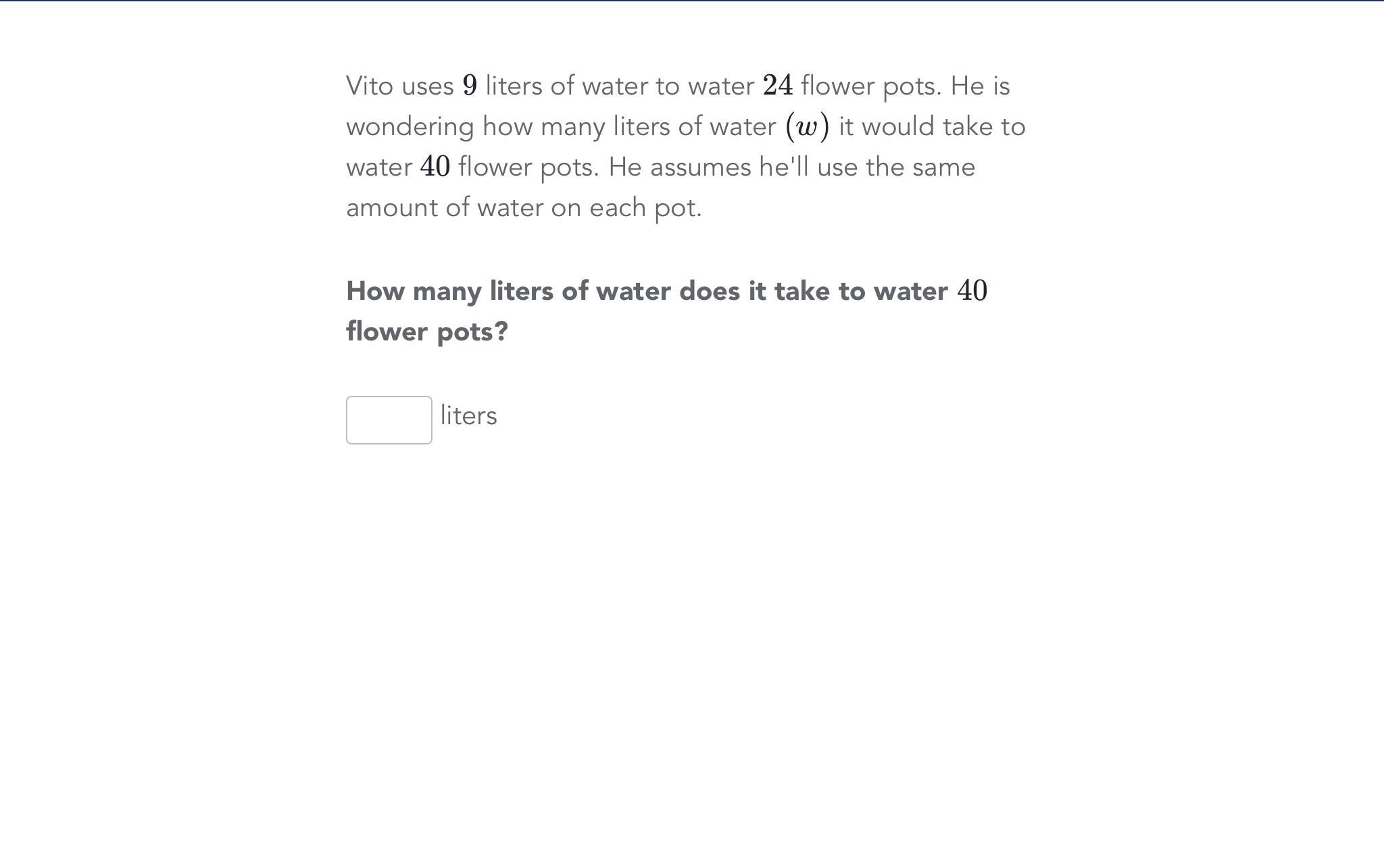The height and width of the screenshot is (868, 1384).
Task: Click the thin blue bar atop the page
Action: 692,1
